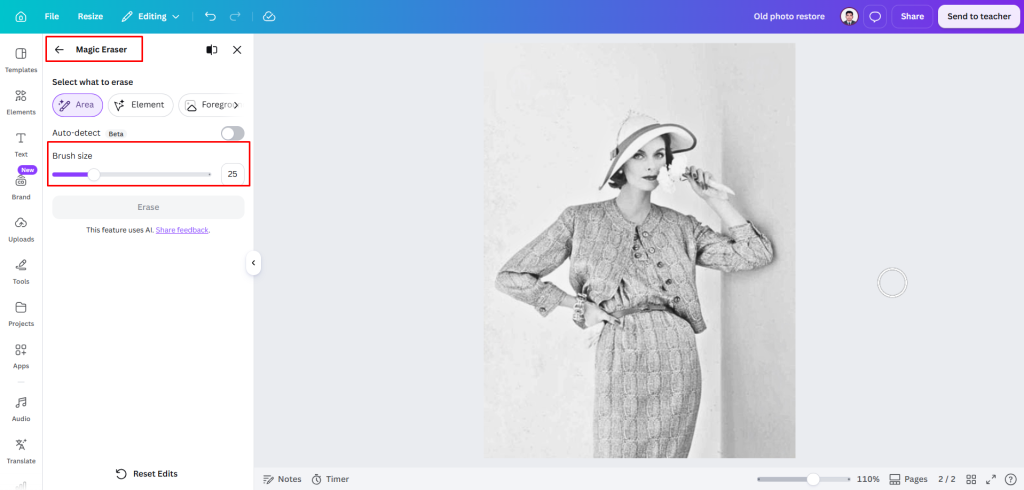
Task: Open the Pages view
Action: click(x=908, y=479)
